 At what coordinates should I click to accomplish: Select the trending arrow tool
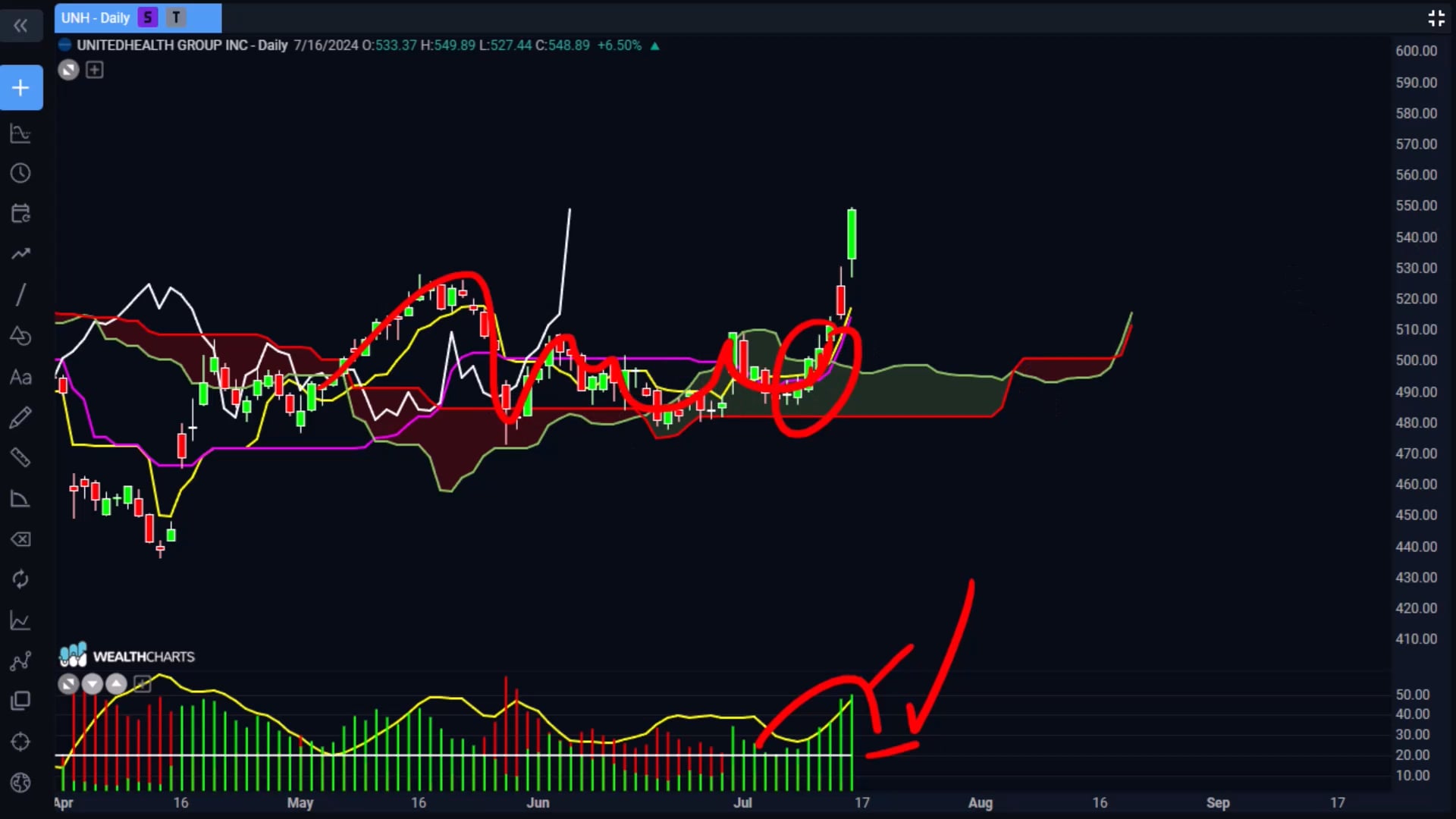click(20, 254)
